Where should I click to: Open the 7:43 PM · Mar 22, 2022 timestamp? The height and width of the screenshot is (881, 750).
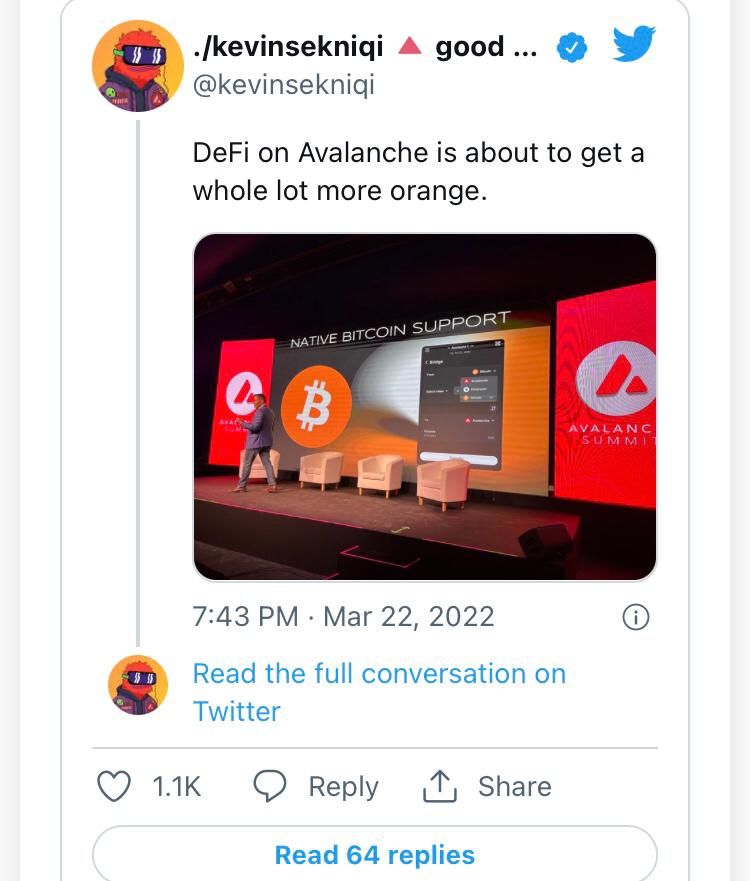point(343,616)
